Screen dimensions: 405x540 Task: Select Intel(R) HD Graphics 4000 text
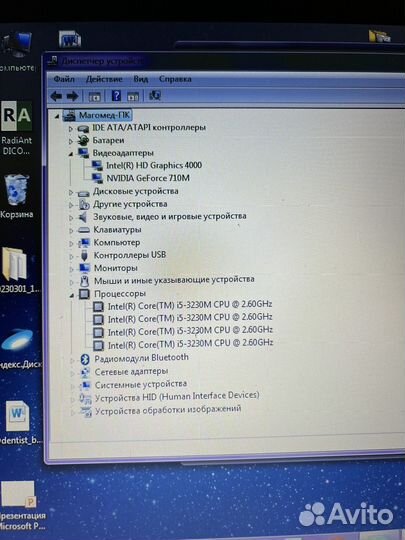pos(154,166)
